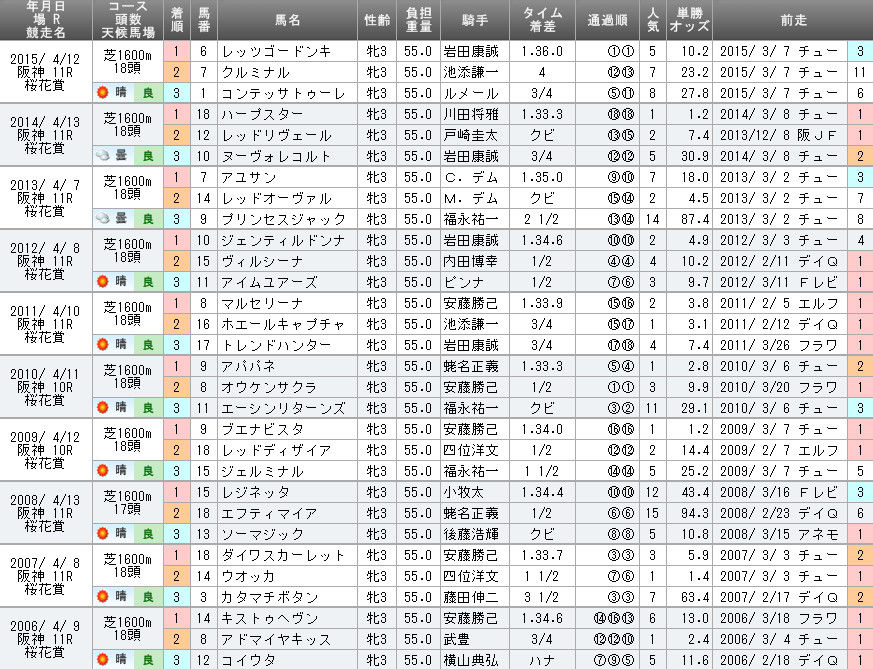Select horse name ウオッカ

tap(249, 576)
